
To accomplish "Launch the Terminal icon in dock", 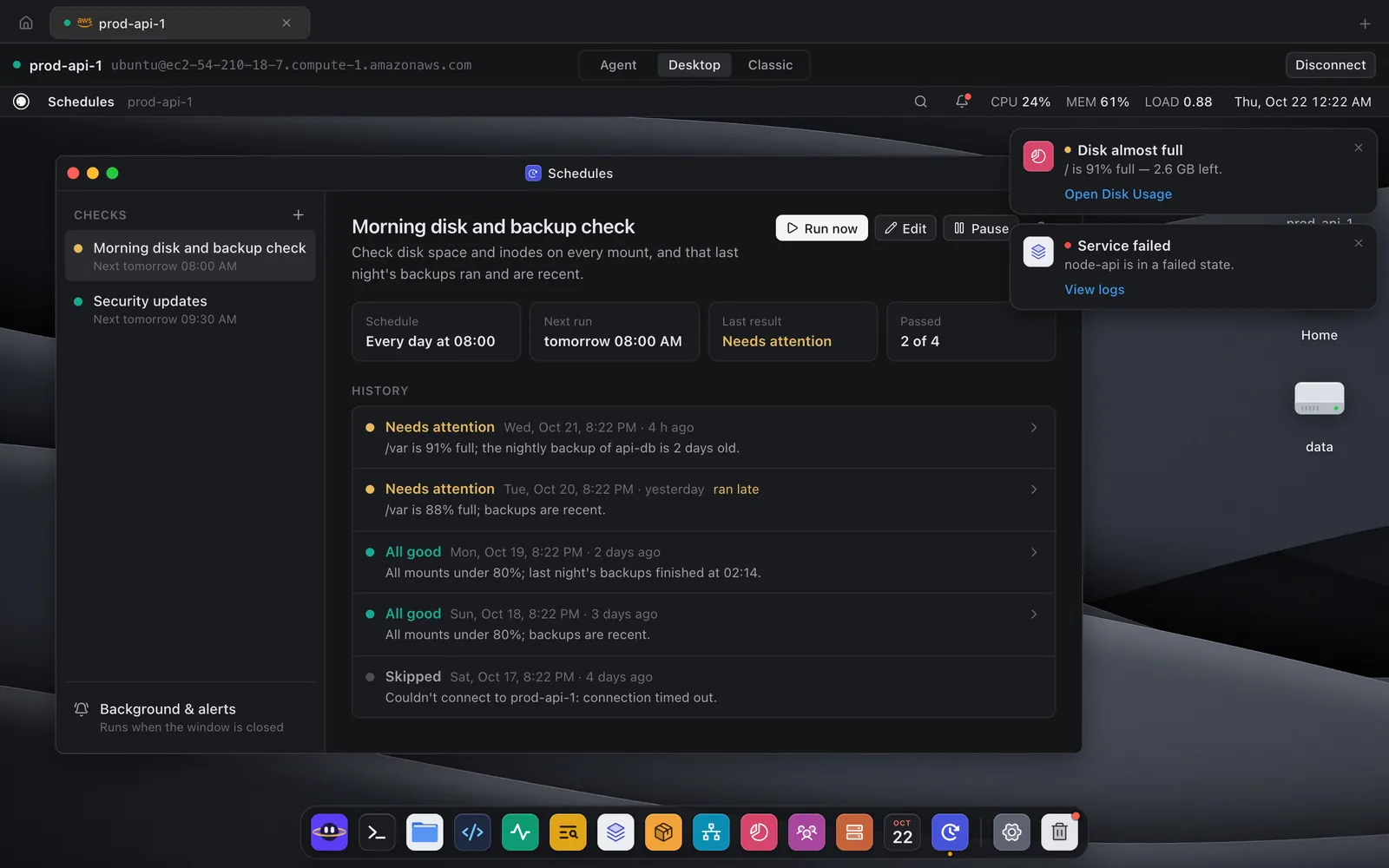I will pyautogui.click(x=377, y=832).
